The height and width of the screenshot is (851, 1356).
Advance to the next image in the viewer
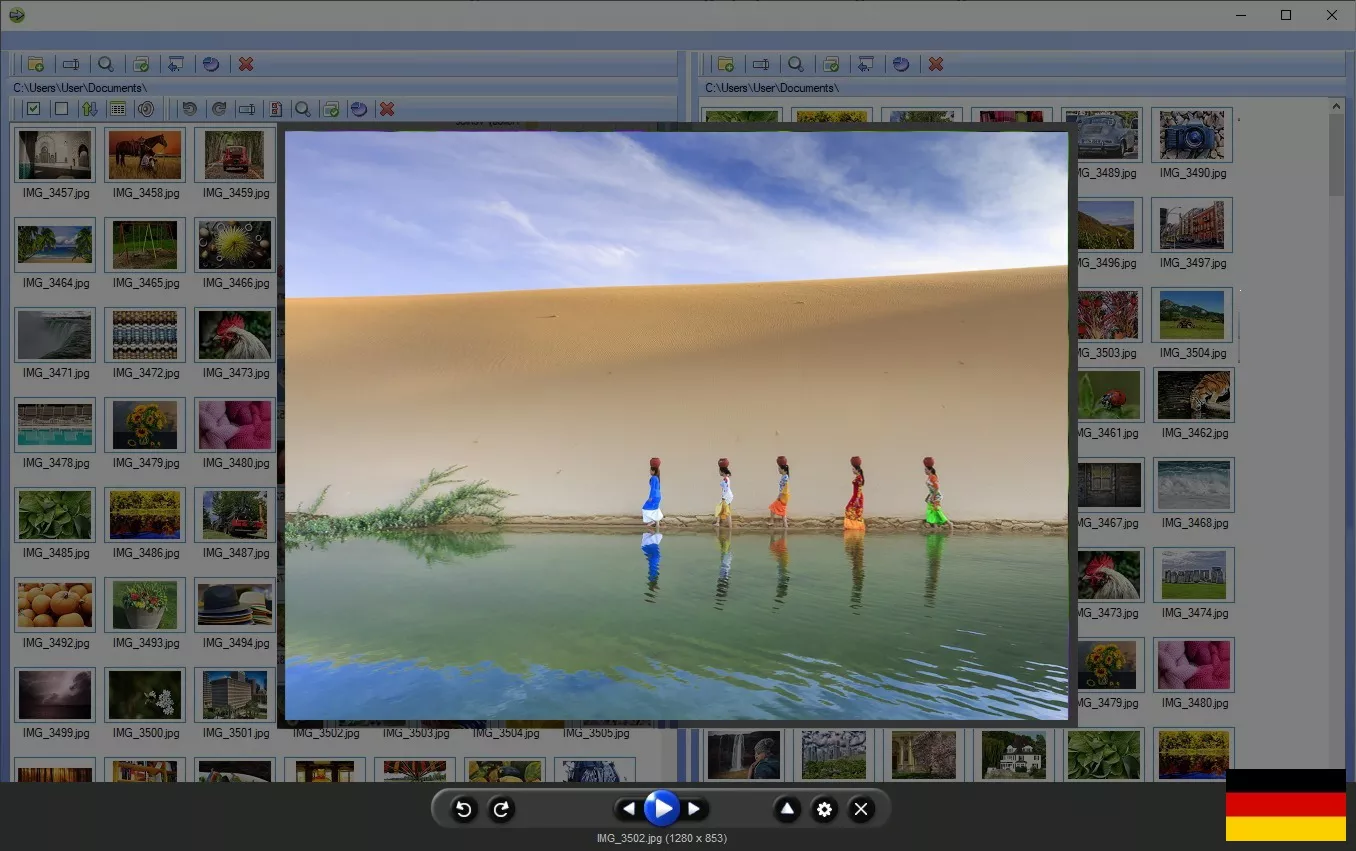[695, 809]
